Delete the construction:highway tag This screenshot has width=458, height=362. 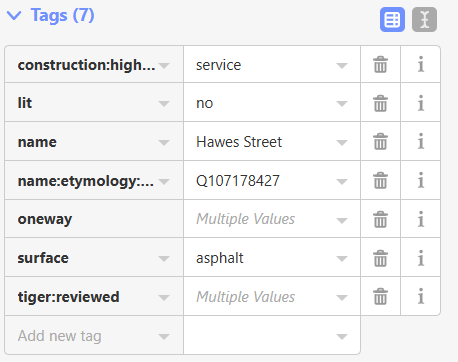tap(380, 64)
